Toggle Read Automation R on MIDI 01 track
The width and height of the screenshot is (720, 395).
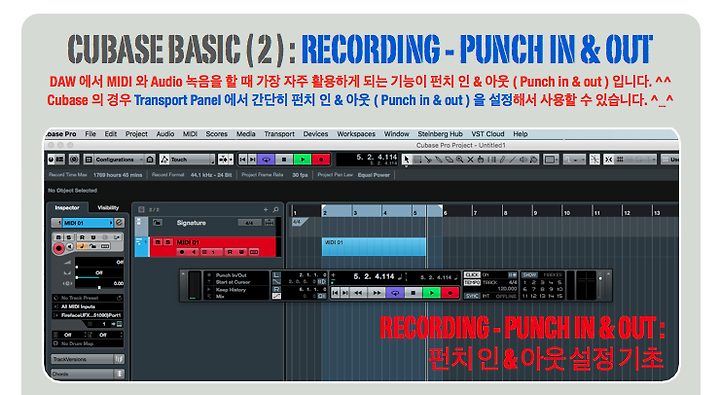coord(230,252)
